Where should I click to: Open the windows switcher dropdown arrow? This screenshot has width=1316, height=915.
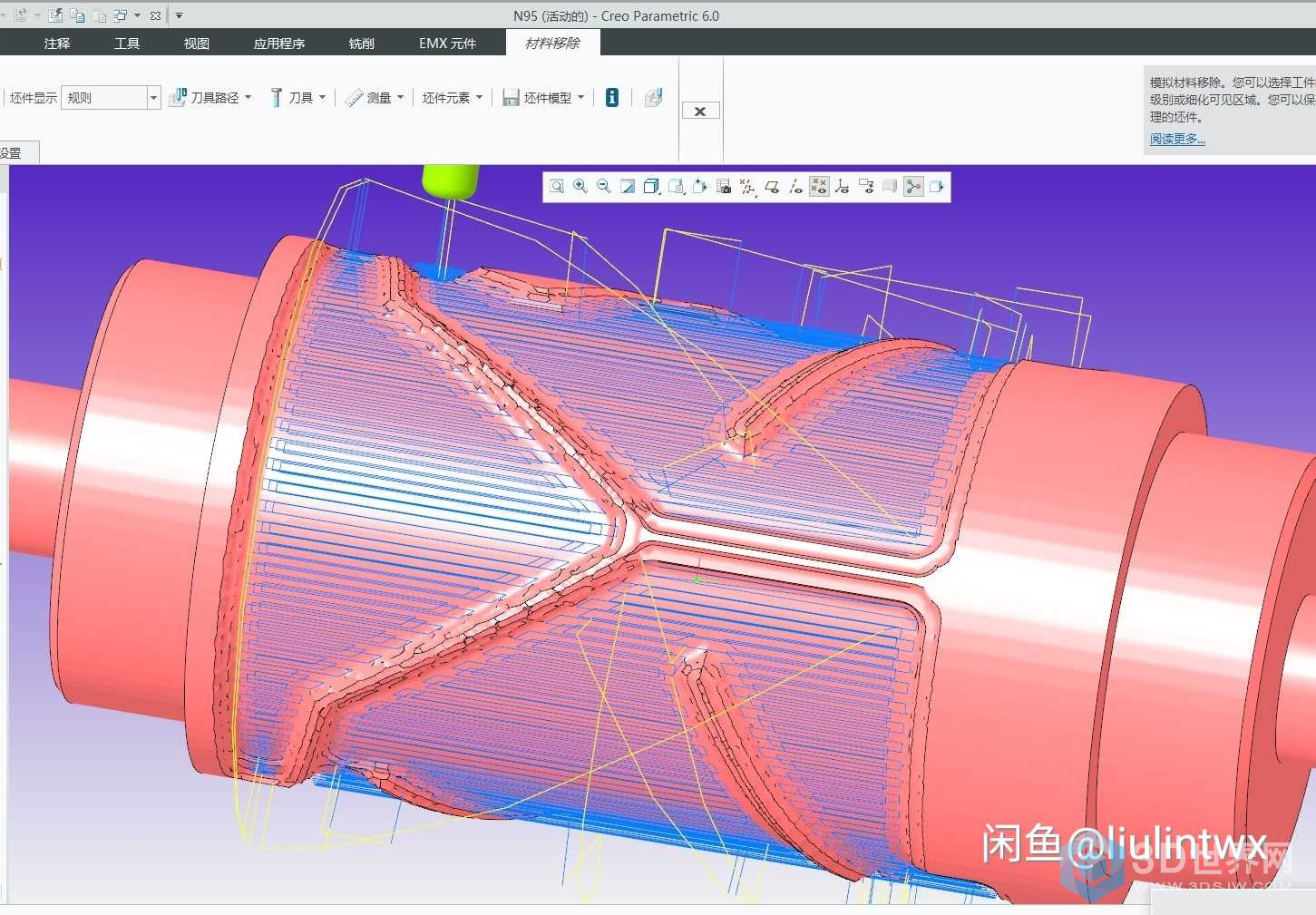point(137,15)
